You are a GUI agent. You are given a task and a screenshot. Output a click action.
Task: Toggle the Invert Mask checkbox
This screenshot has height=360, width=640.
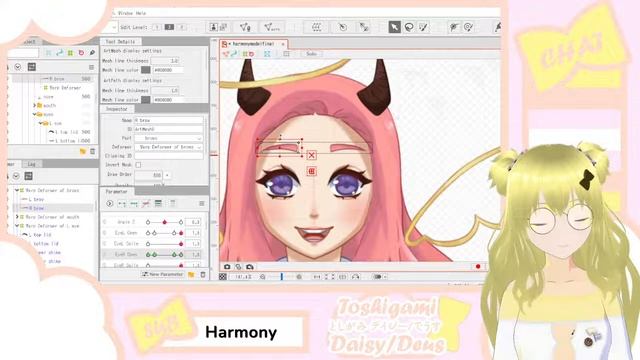[138, 165]
